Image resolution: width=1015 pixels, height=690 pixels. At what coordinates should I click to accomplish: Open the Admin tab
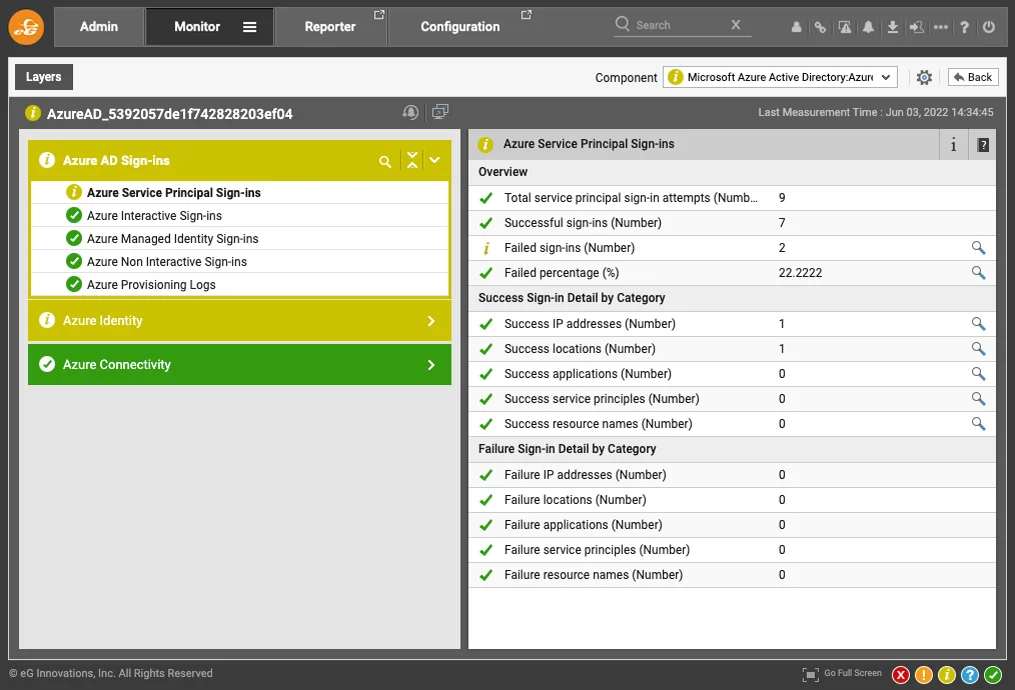click(x=99, y=27)
